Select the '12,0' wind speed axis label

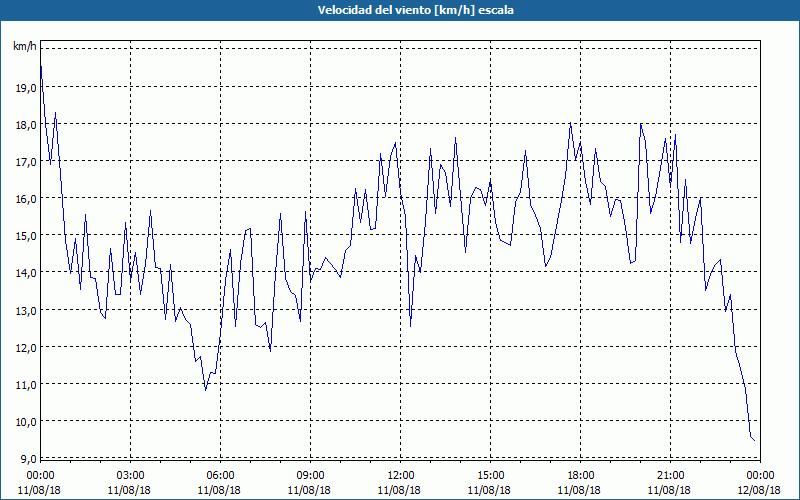[27, 347]
